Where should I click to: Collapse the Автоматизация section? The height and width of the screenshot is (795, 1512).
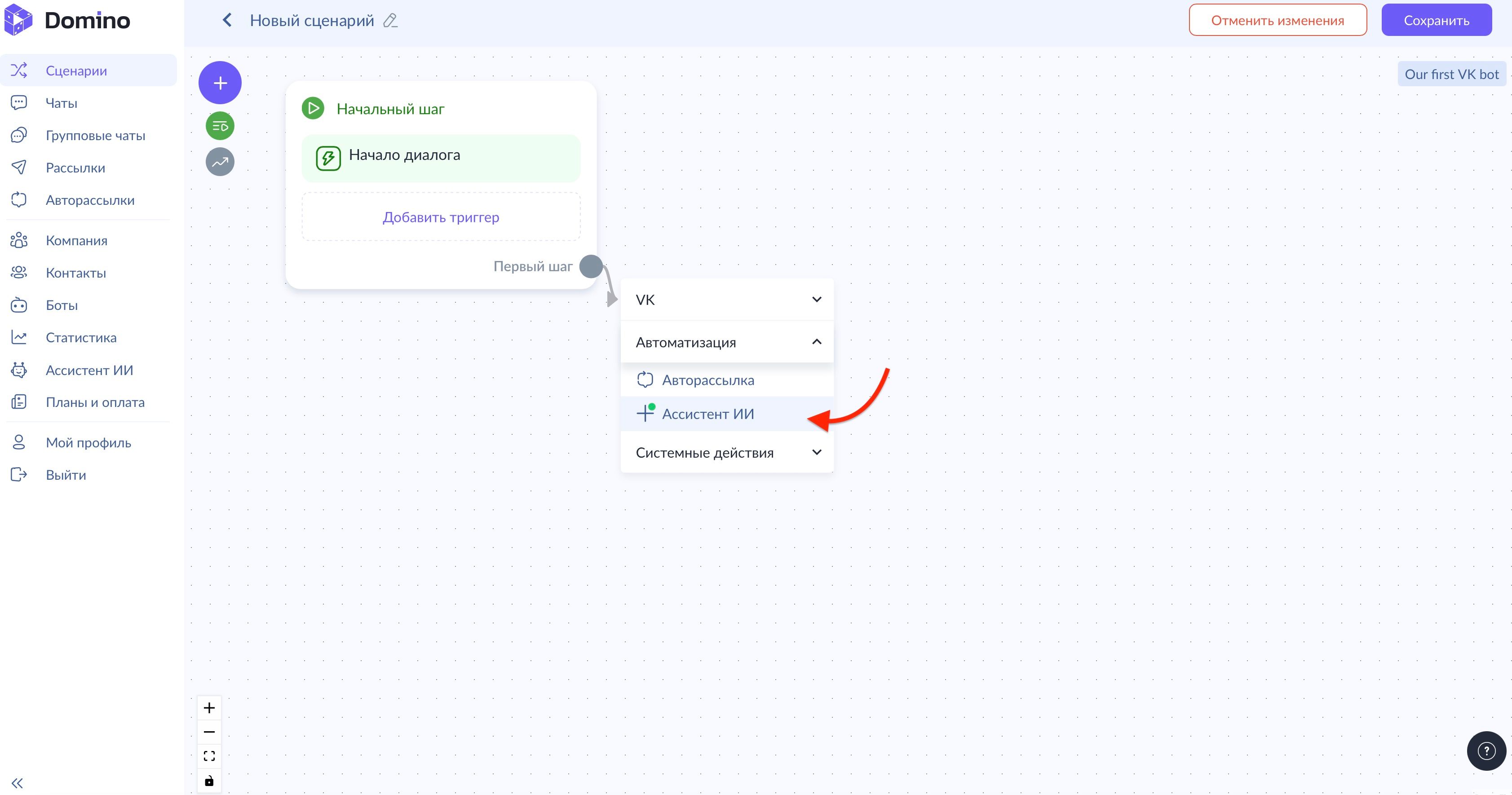pos(727,342)
